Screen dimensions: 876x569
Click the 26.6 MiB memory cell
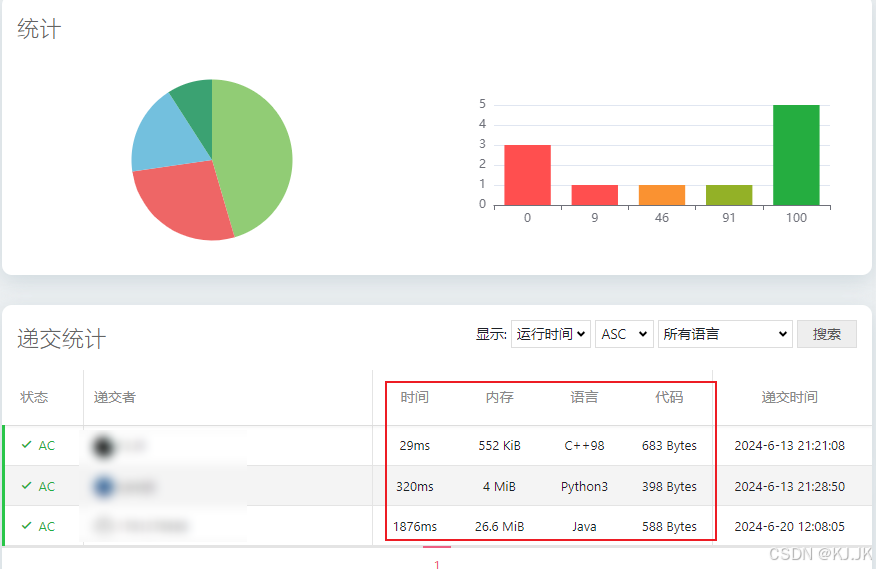[x=499, y=527]
